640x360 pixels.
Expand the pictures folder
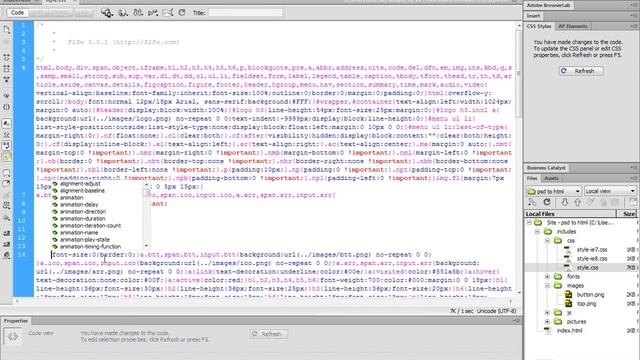[547, 322]
